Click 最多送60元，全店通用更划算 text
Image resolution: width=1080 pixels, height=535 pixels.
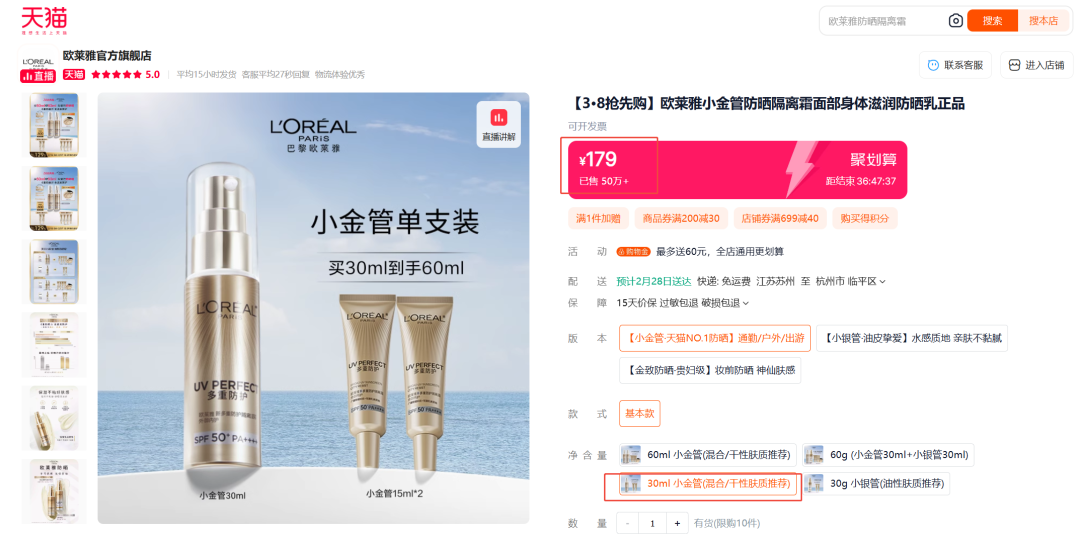720,252
